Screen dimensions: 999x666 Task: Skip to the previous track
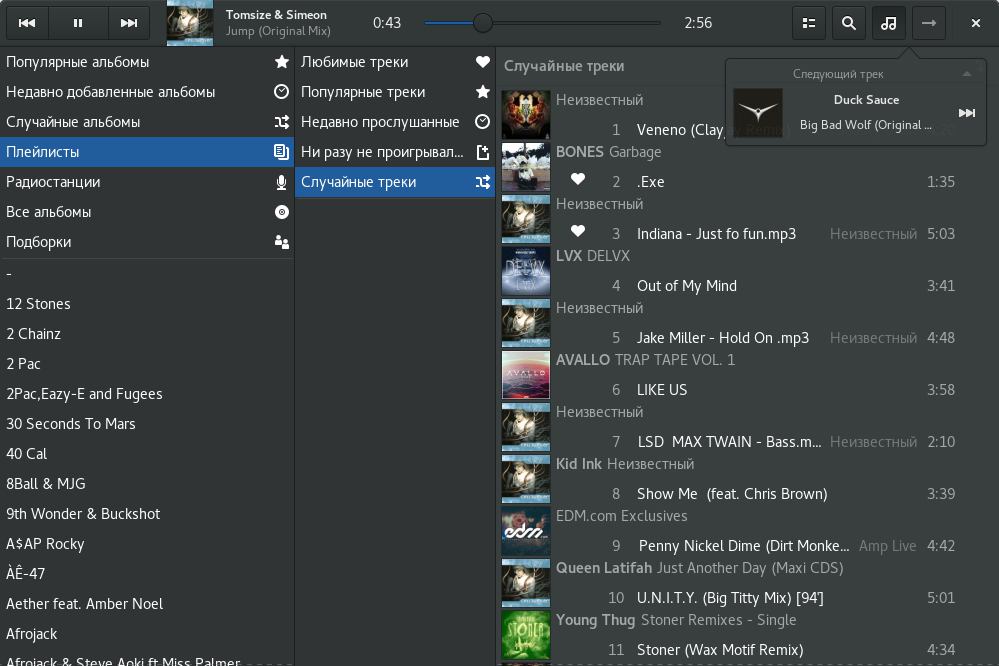pyautogui.click(x=27, y=23)
